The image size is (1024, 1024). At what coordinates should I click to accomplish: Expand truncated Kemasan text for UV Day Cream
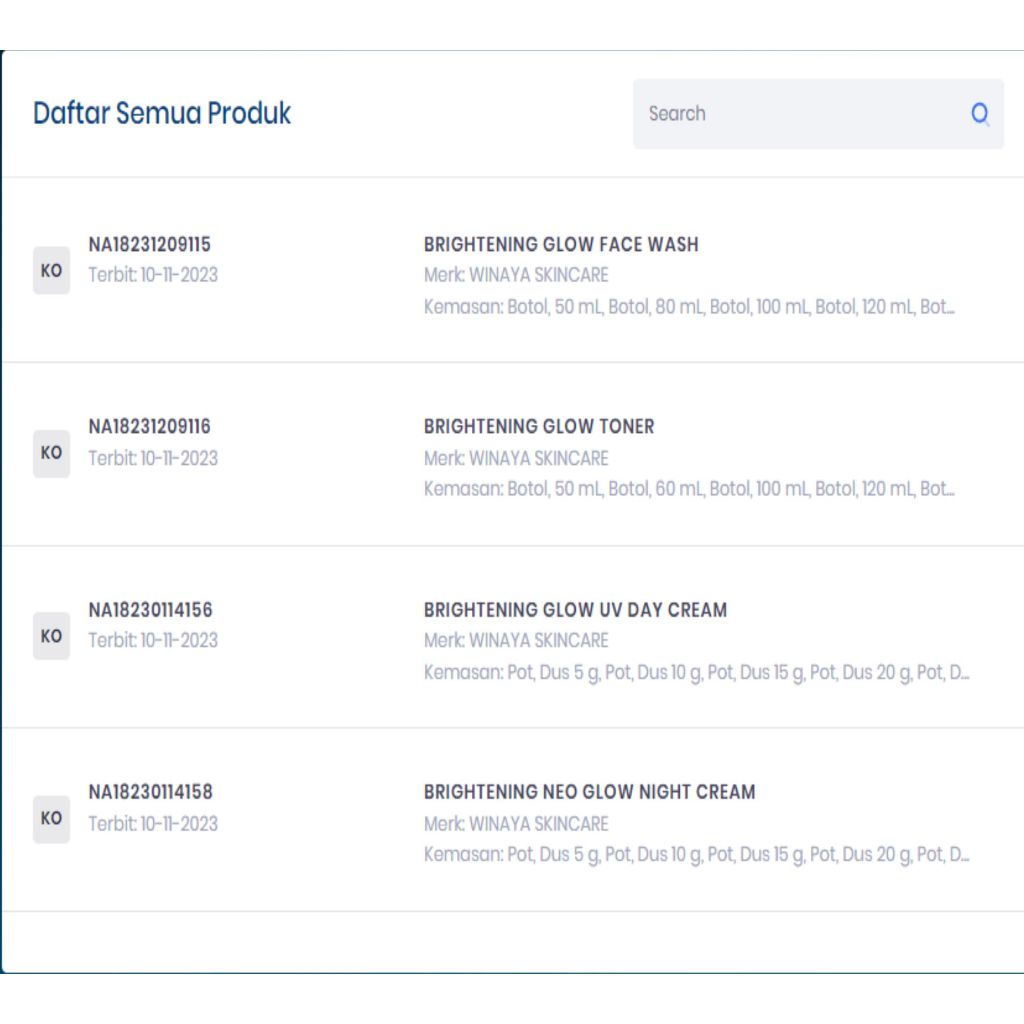(x=696, y=672)
